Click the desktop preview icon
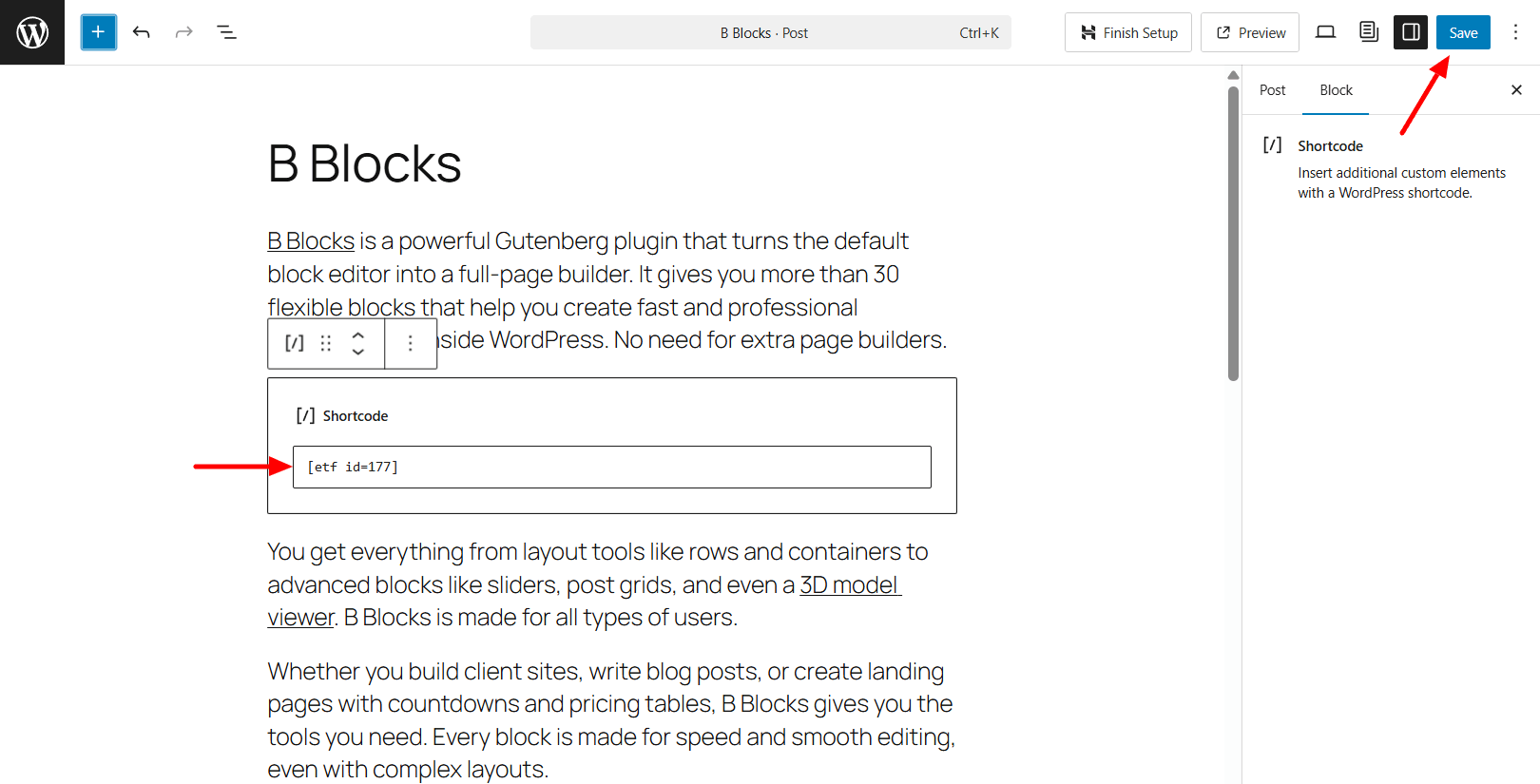 pos(1325,31)
